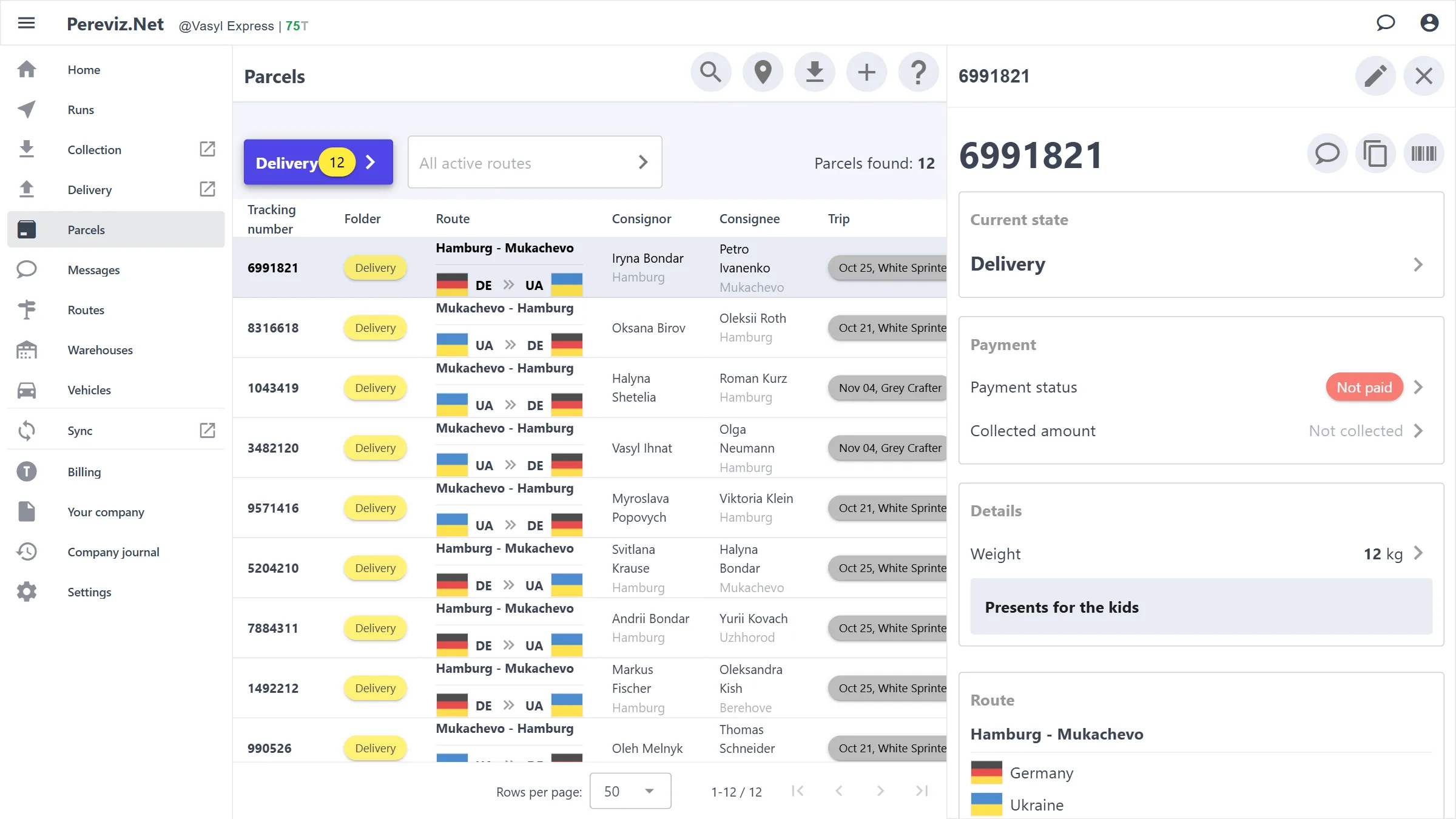Screen dimensions: 1456x819
Task: Open the user account icon
Action: 1429,23
